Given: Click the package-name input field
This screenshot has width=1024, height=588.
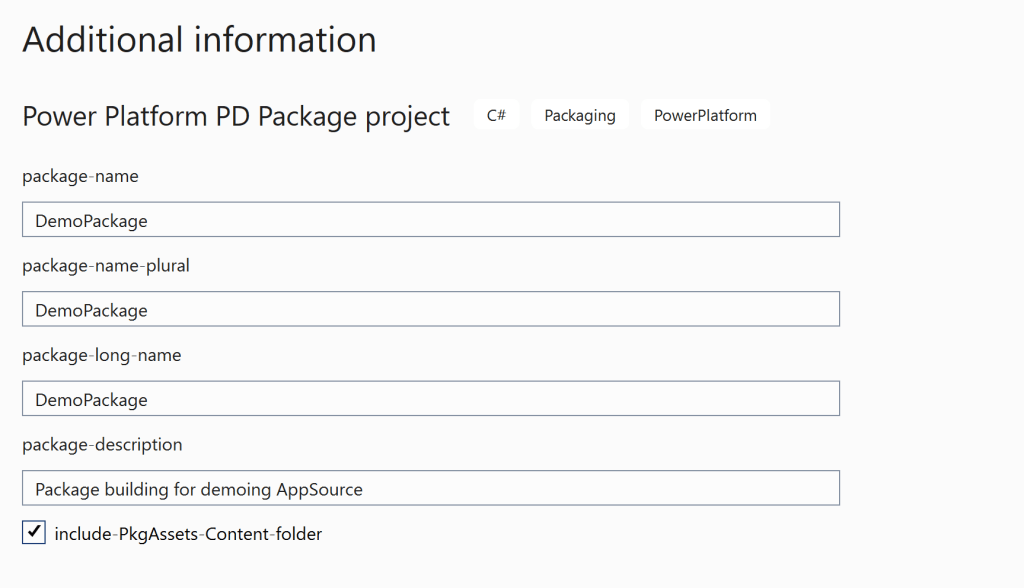Looking at the screenshot, I should [x=430, y=220].
